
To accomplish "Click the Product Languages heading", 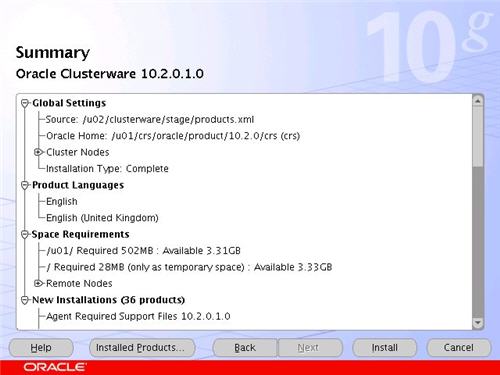I will coord(78,185).
